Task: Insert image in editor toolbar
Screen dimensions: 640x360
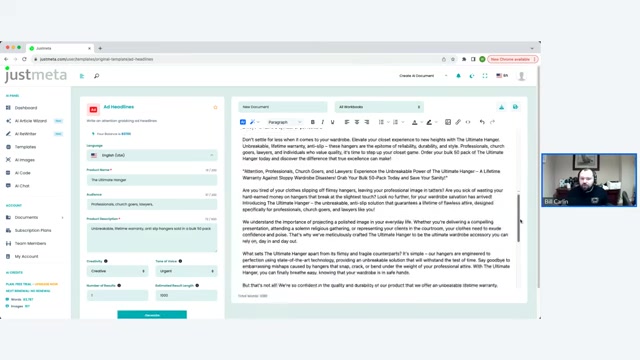Action: pos(448,122)
